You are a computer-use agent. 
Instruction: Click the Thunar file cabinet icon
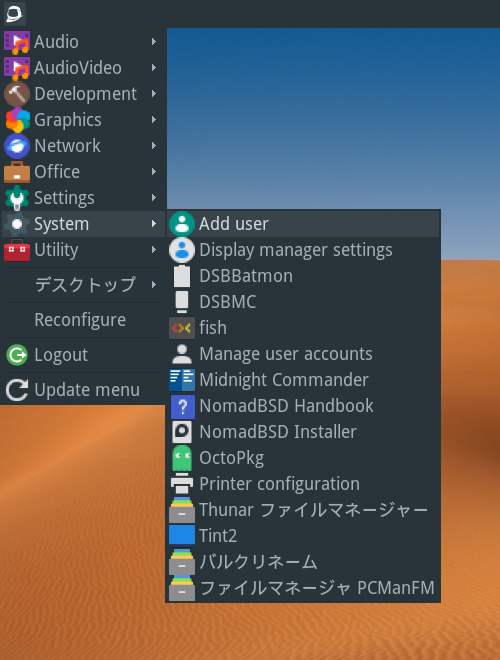click(182, 510)
